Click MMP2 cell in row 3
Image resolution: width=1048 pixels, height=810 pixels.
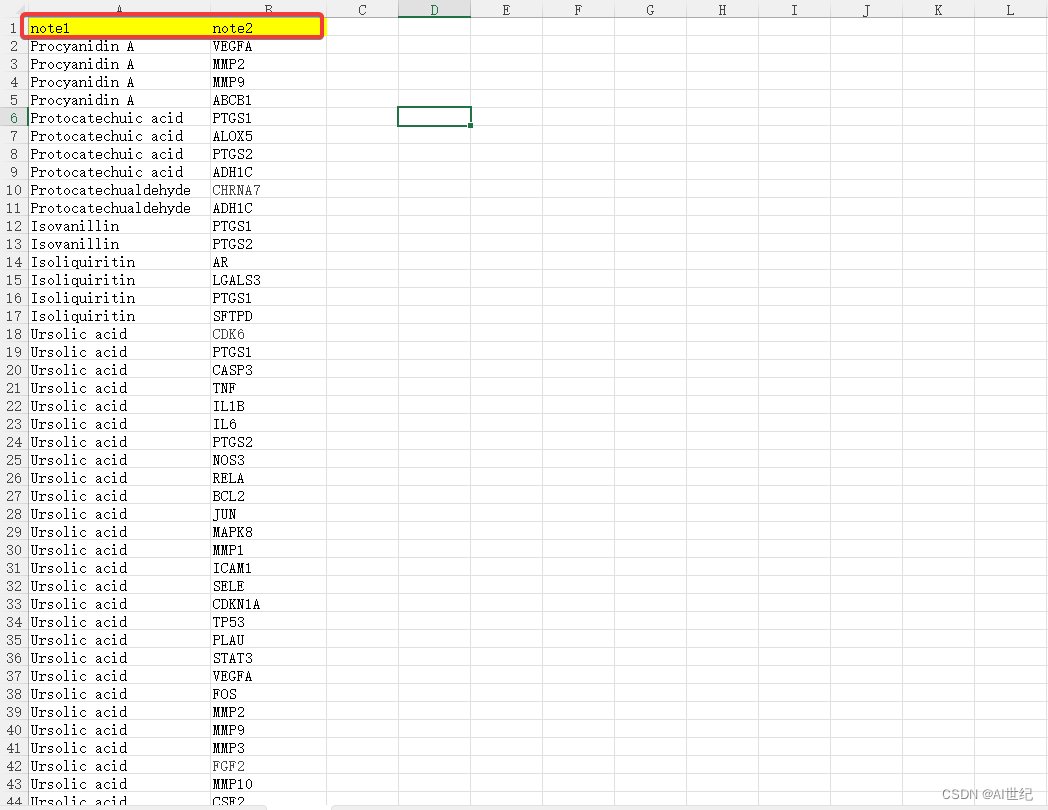click(x=268, y=64)
